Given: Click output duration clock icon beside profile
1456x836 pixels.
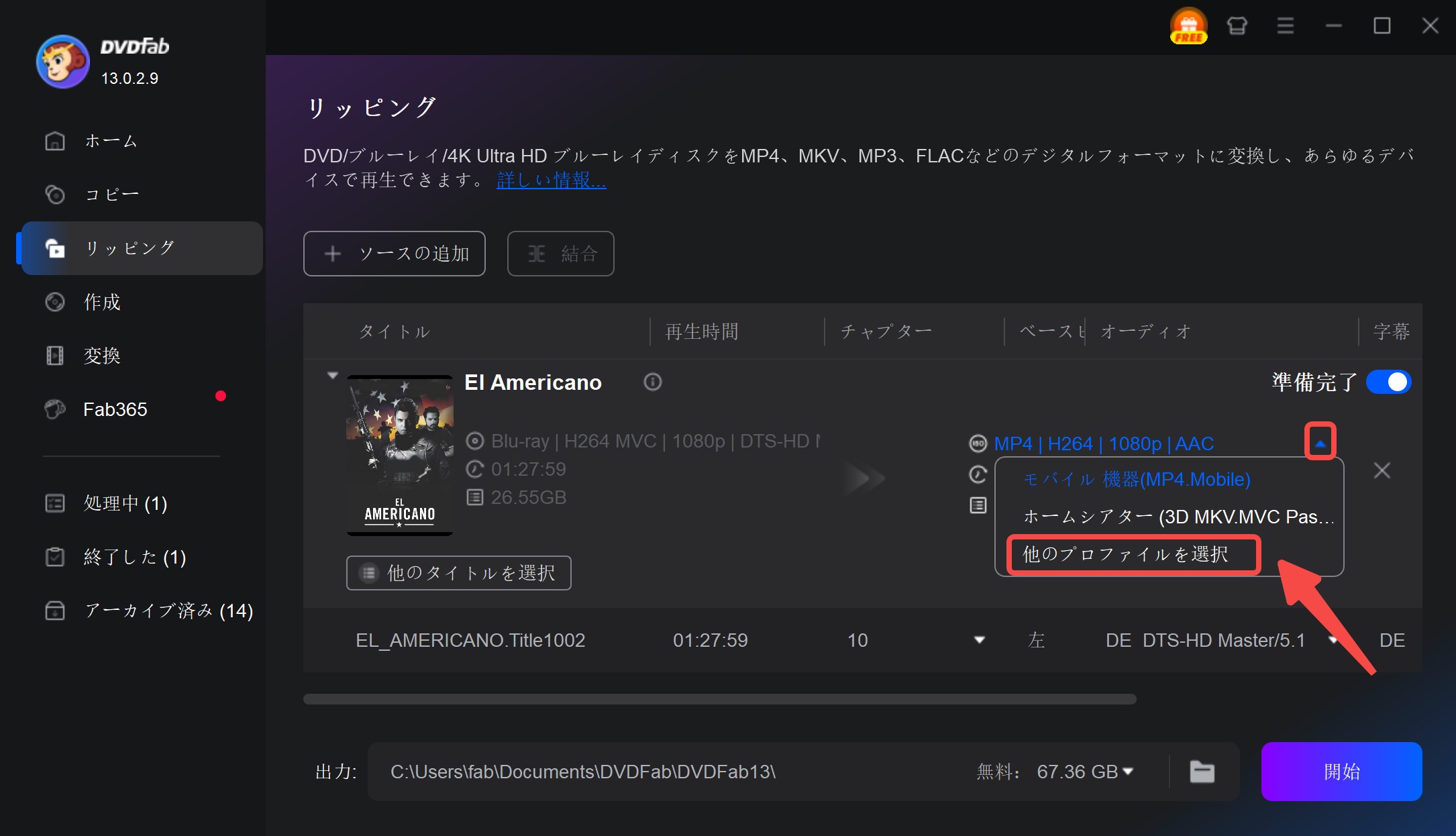Looking at the screenshot, I should 978,474.
